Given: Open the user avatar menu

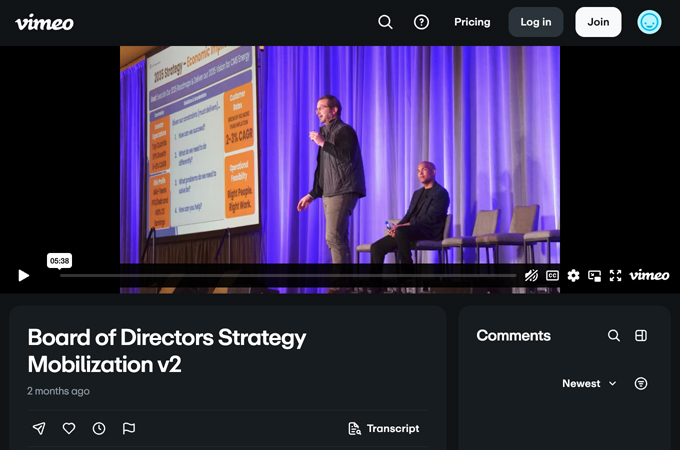Looking at the screenshot, I should (649, 22).
